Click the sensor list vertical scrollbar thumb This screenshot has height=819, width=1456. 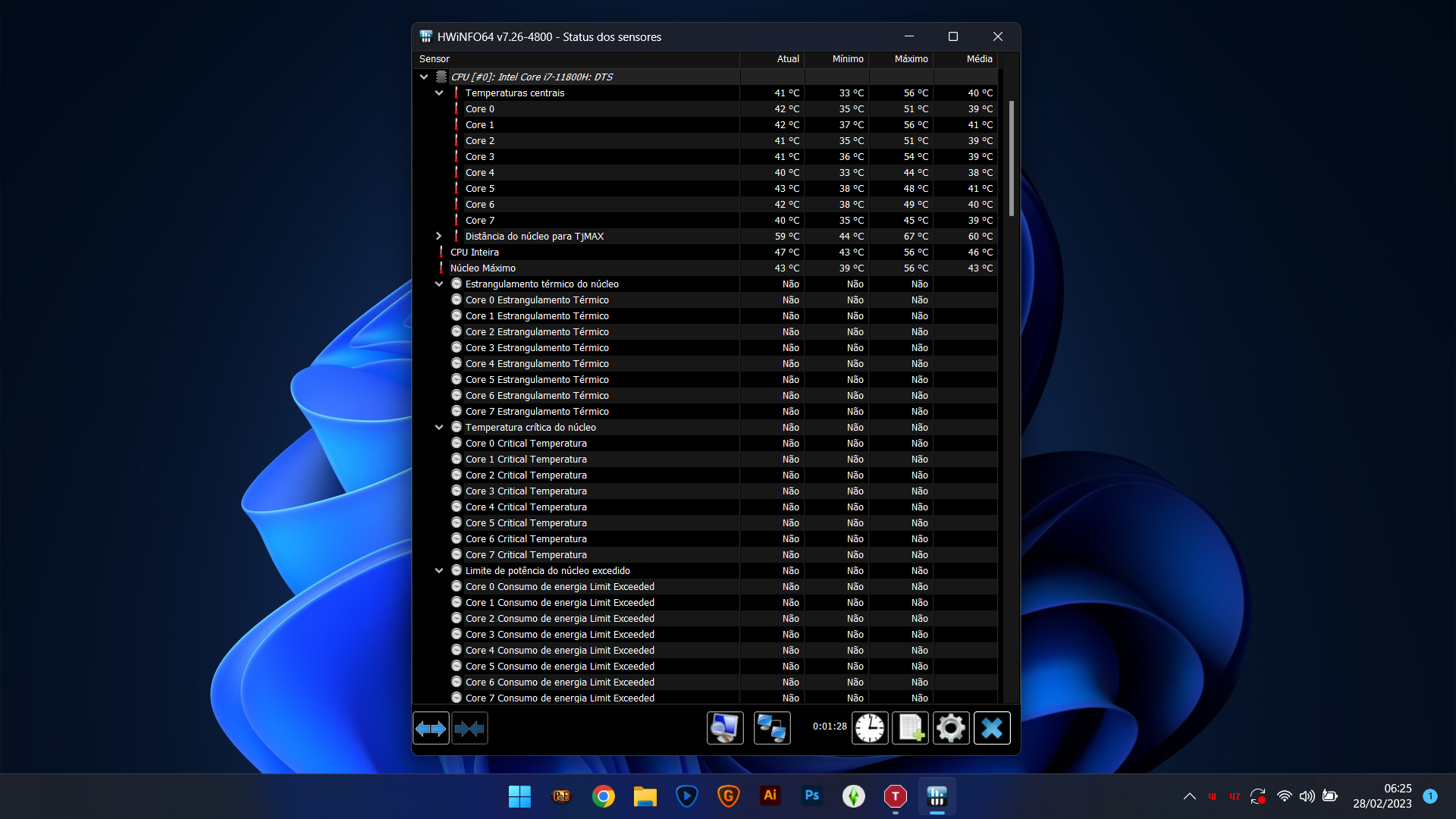coord(1012,158)
